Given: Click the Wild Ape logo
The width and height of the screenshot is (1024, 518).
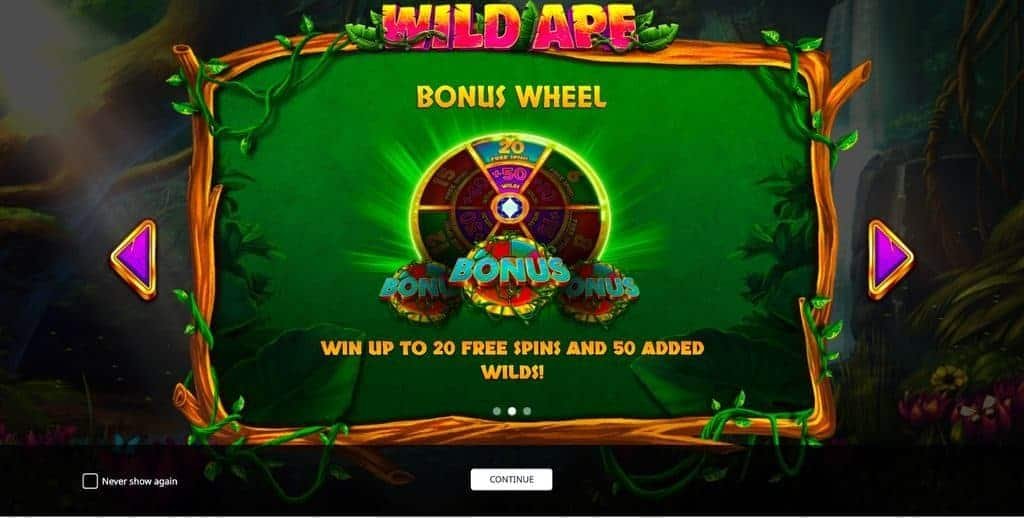Looking at the screenshot, I should (510, 27).
